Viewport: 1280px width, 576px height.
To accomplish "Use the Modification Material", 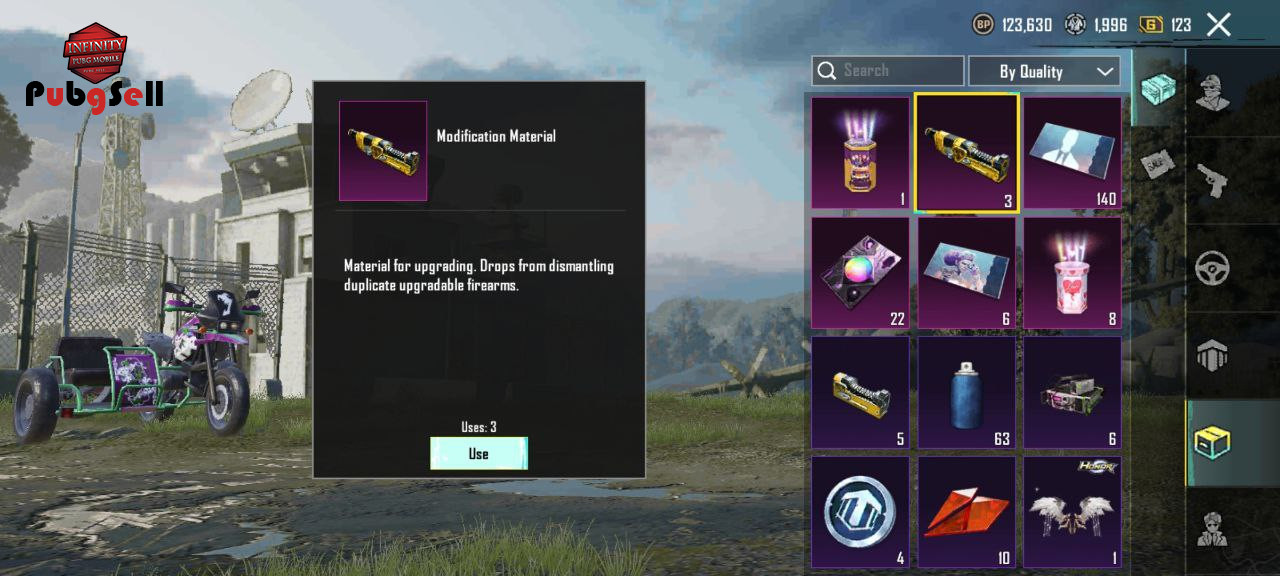I will [479, 453].
